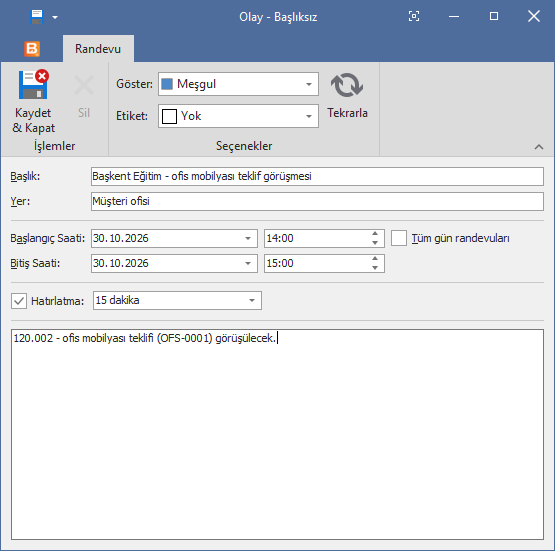Open the Başlangıç Saati date picker dropdown
Screen dimensions: 555x551
point(248,239)
